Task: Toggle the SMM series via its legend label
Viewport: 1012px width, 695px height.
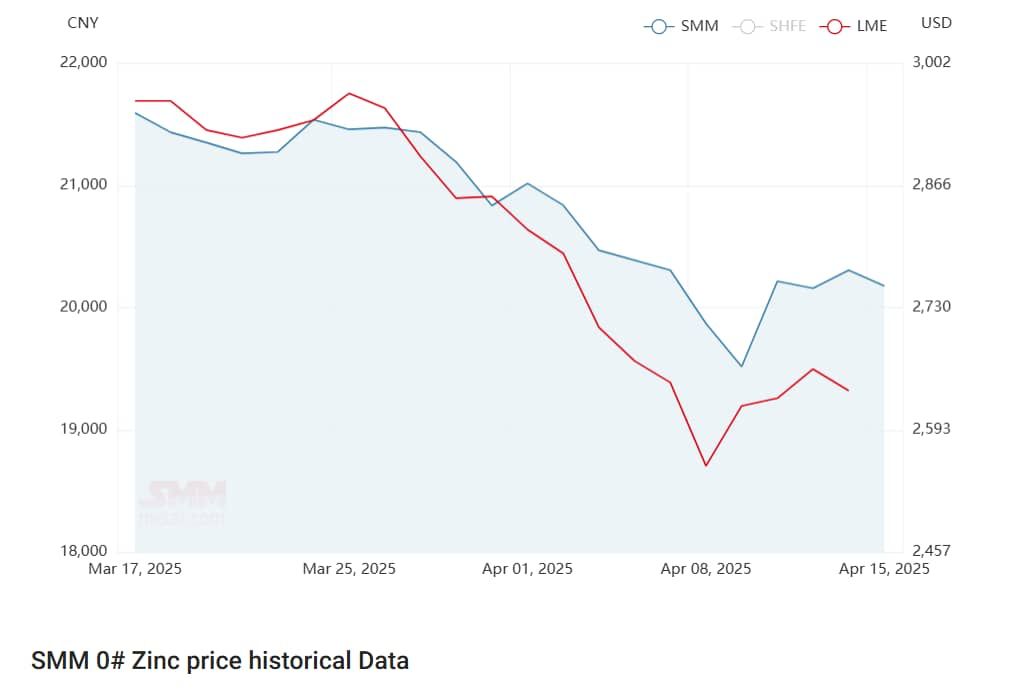Action: [x=699, y=27]
